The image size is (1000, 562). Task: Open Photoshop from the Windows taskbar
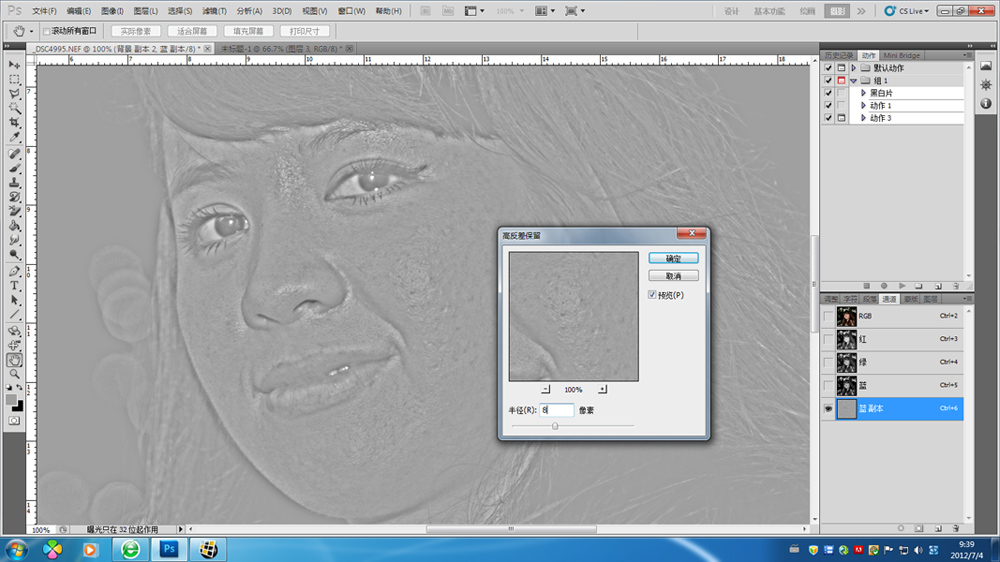point(167,549)
